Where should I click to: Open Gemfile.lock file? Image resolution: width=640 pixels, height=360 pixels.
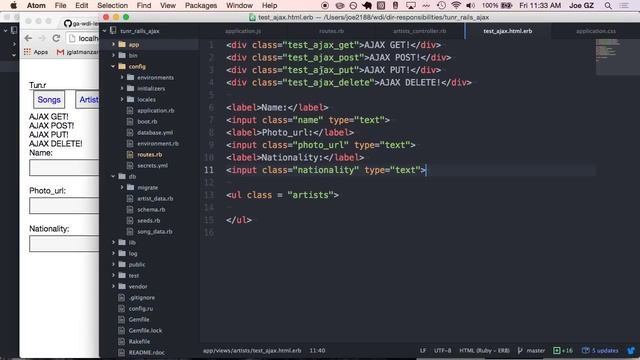tap(145, 331)
